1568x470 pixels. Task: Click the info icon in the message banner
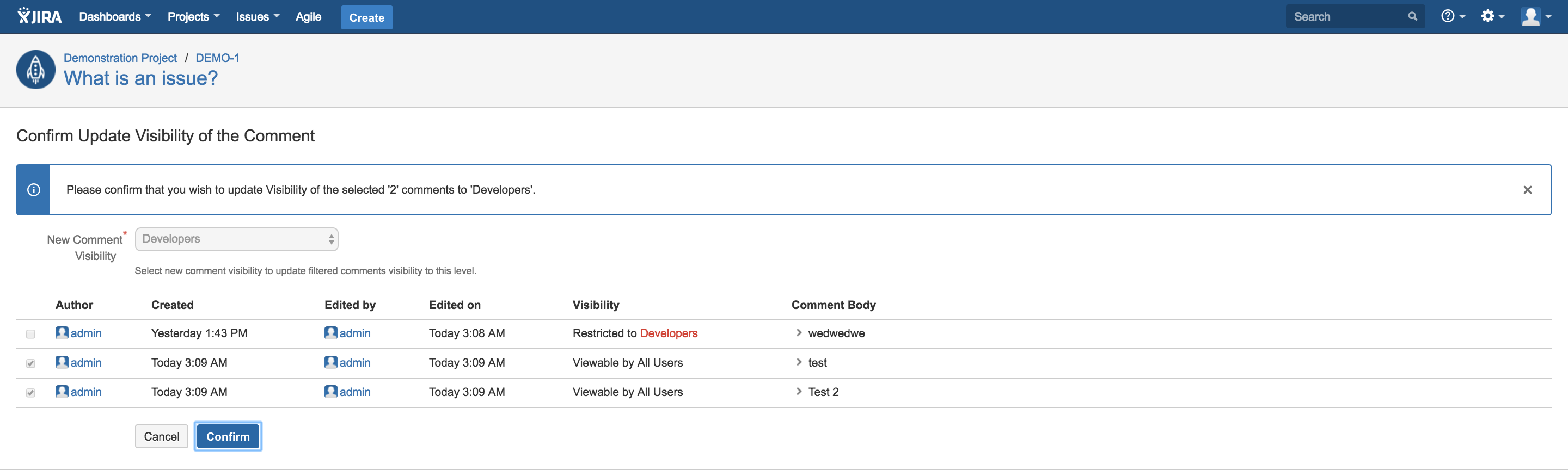[33, 190]
